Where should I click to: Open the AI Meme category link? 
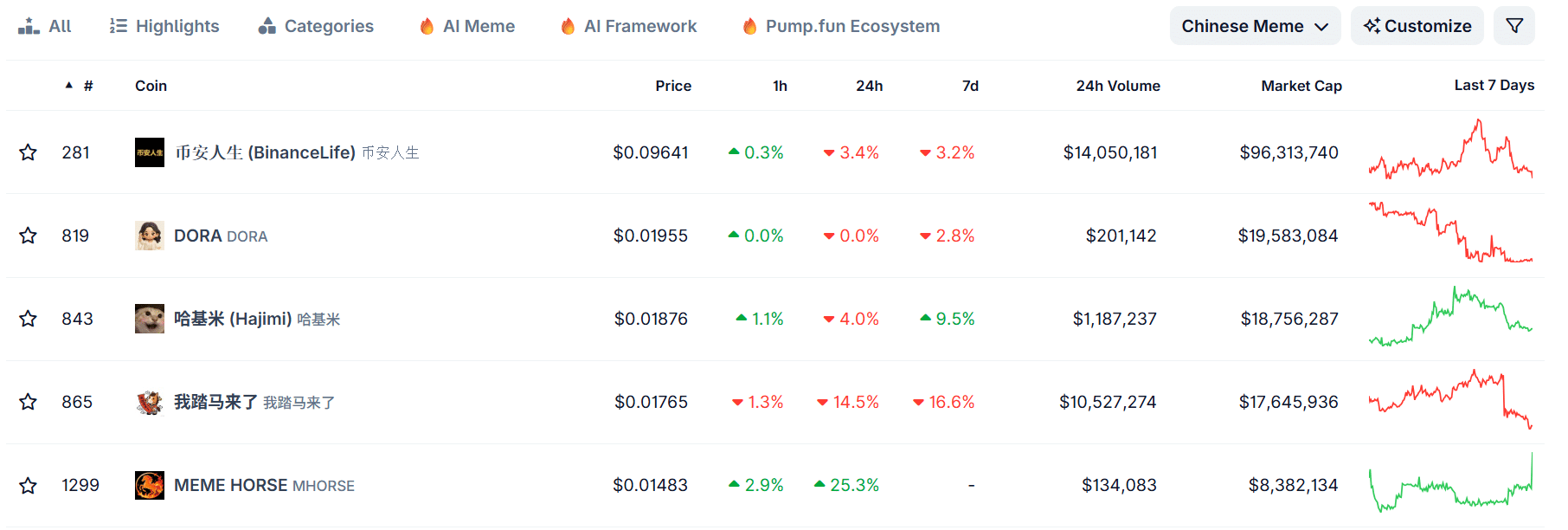[x=467, y=26]
